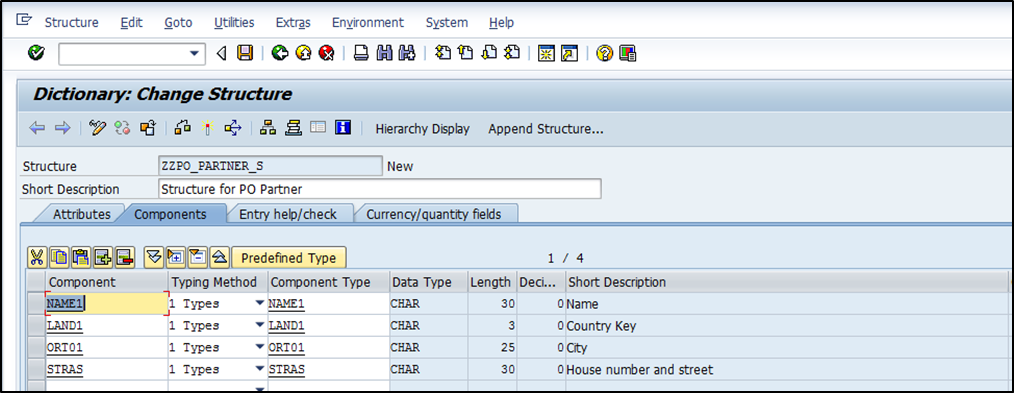Screen dimensions: 1014x393
Task: Click the blue Information icon
Action: [x=343, y=128]
